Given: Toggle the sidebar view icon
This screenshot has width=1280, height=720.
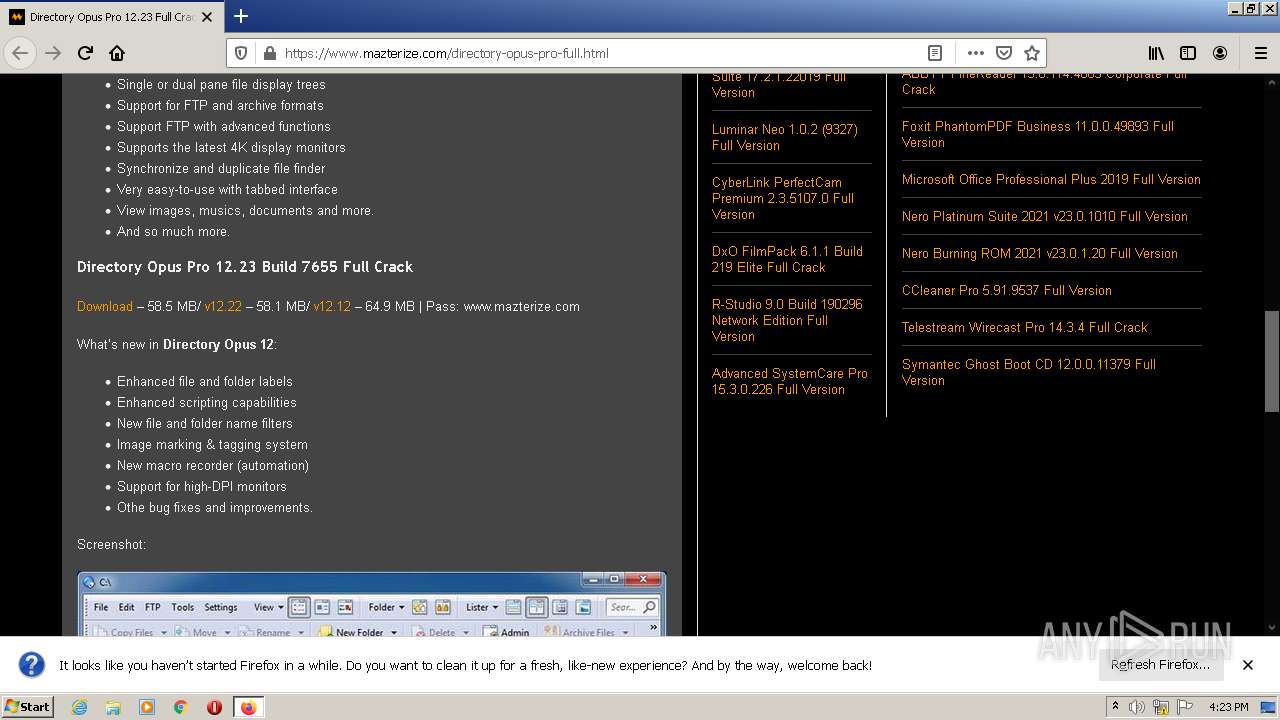Looking at the screenshot, I should pyautogui.click(x=1188, y=53).
